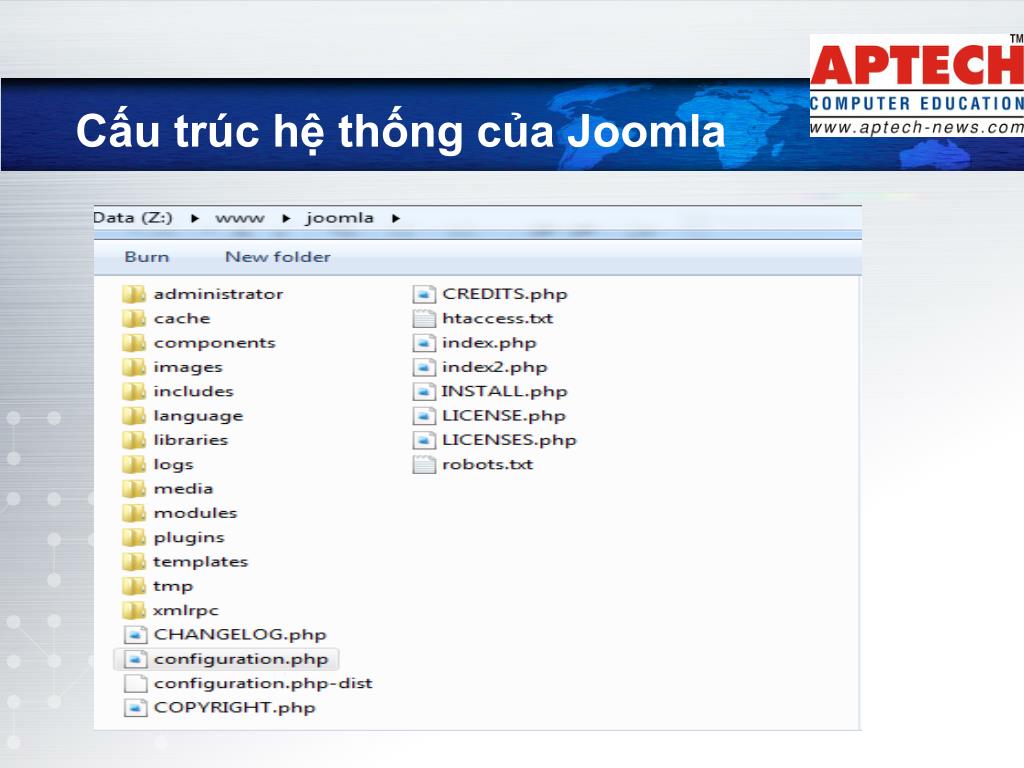Select the plugins folder name
The width and height of the screenshot is (1024, 768).
point(189,537)
